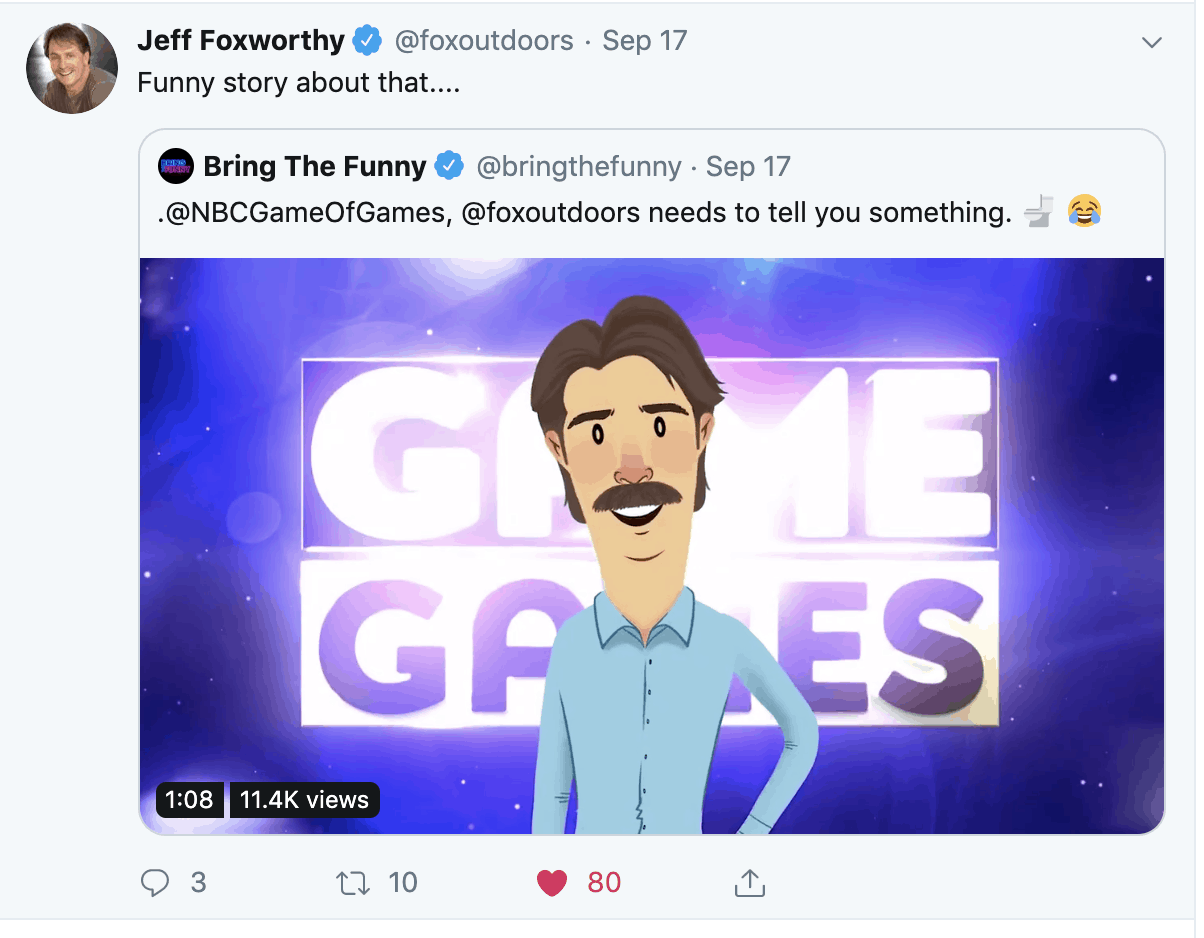
Task: Click the Bring The Funny avatar logo
Action: [176, 167]
